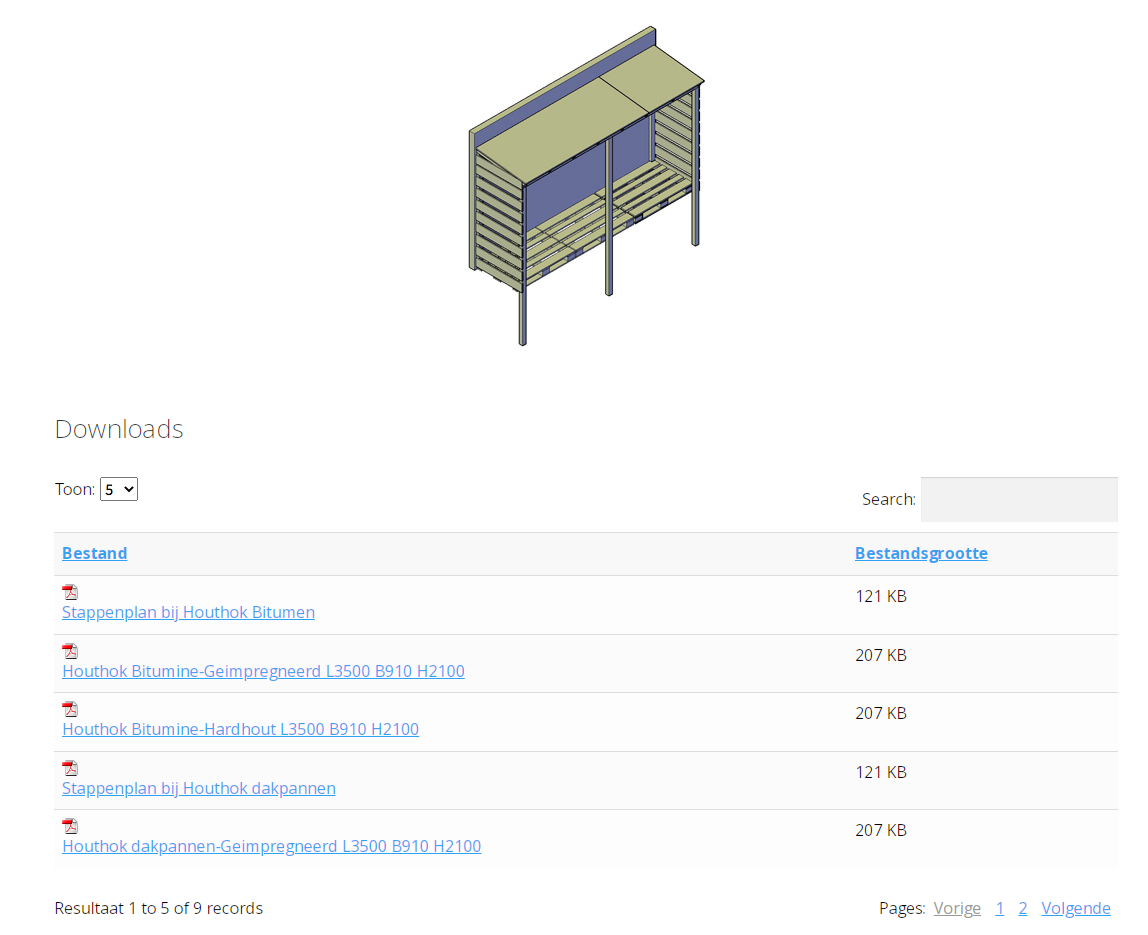The width and height of the screenshot is (1148, 935).
Task: Click the Houthok 3D drawing image
Action: 586,186
